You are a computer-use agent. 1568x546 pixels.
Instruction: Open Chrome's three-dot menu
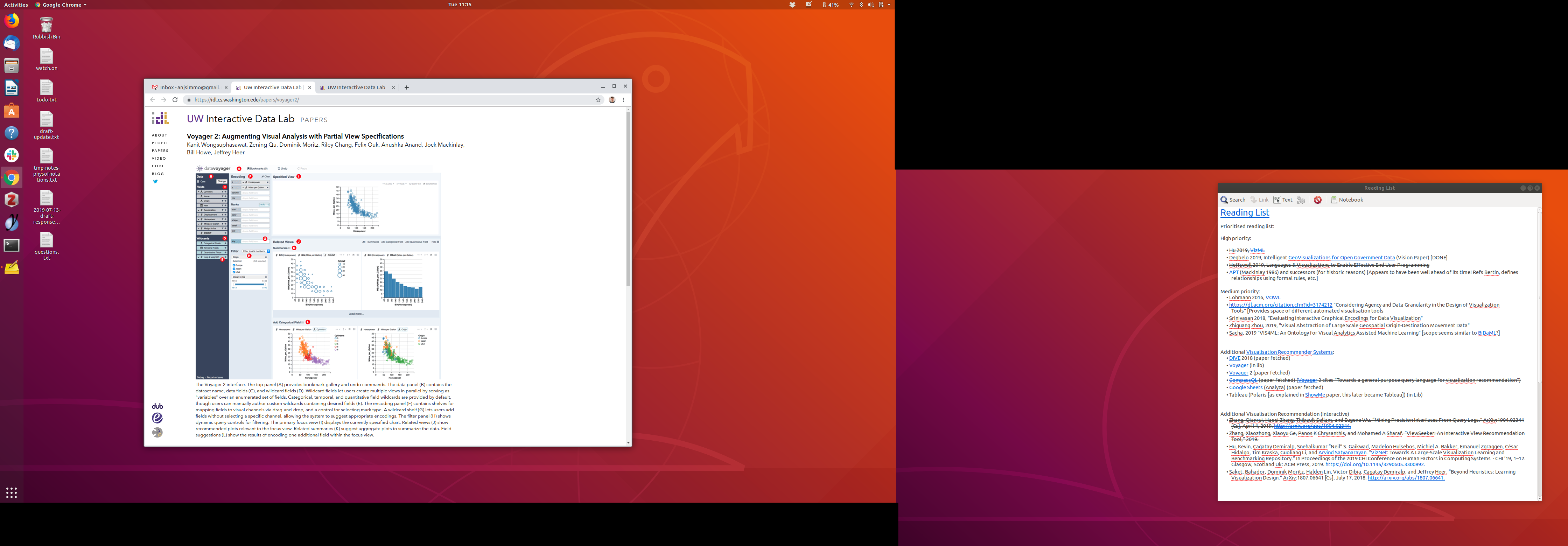[623, 100]
